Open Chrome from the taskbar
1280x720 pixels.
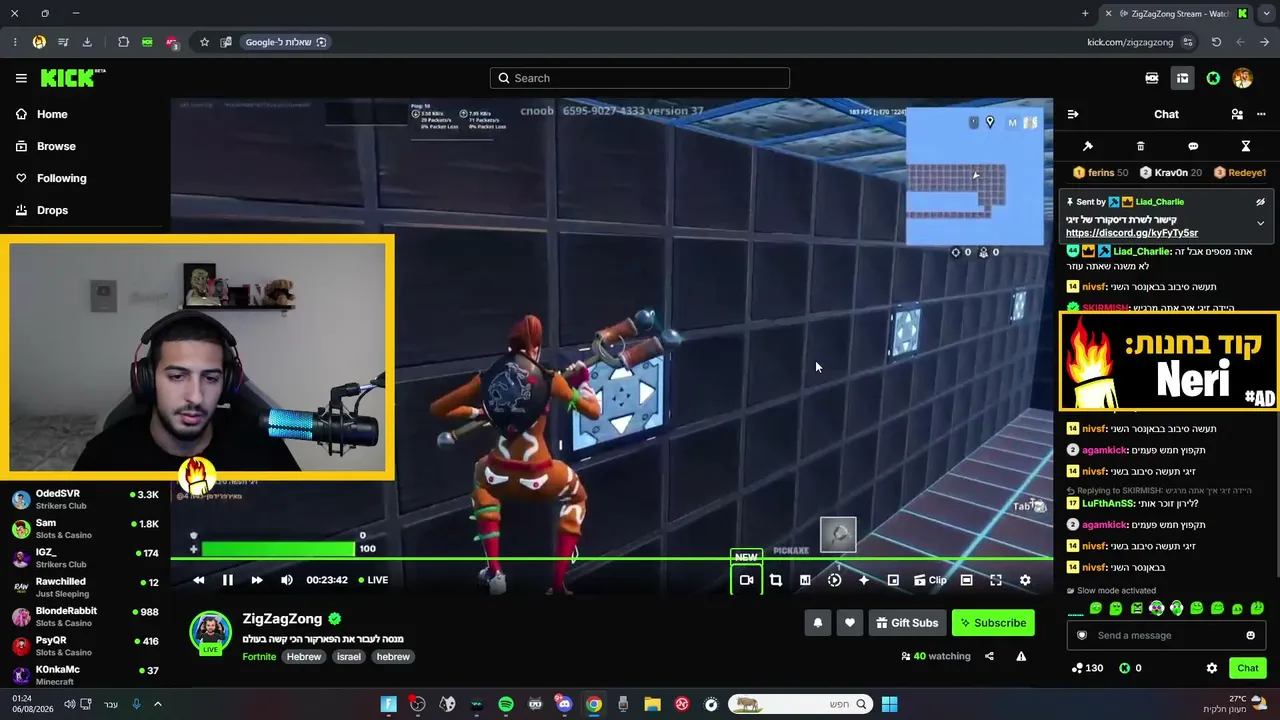[x=594, y=704]
